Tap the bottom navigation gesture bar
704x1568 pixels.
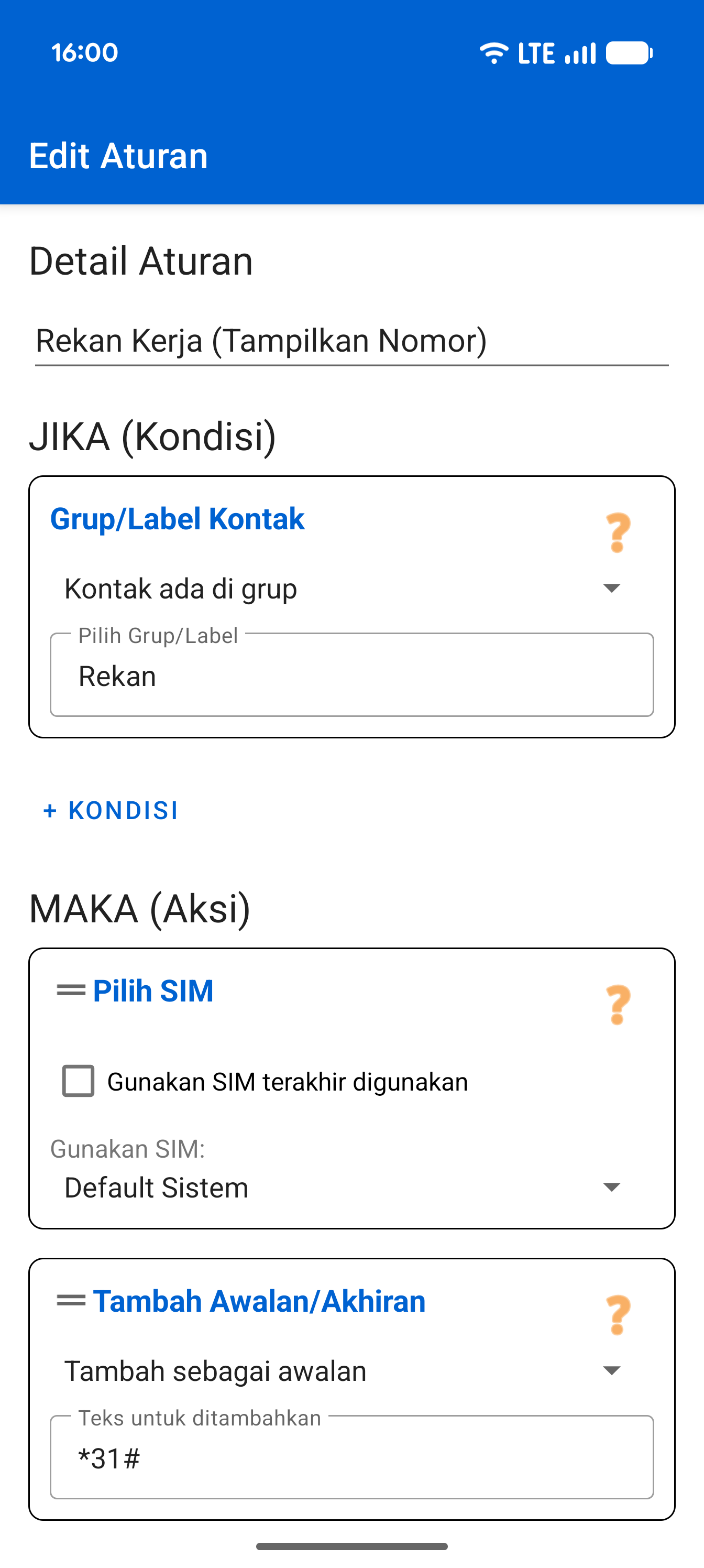(x=351, y=1546)
